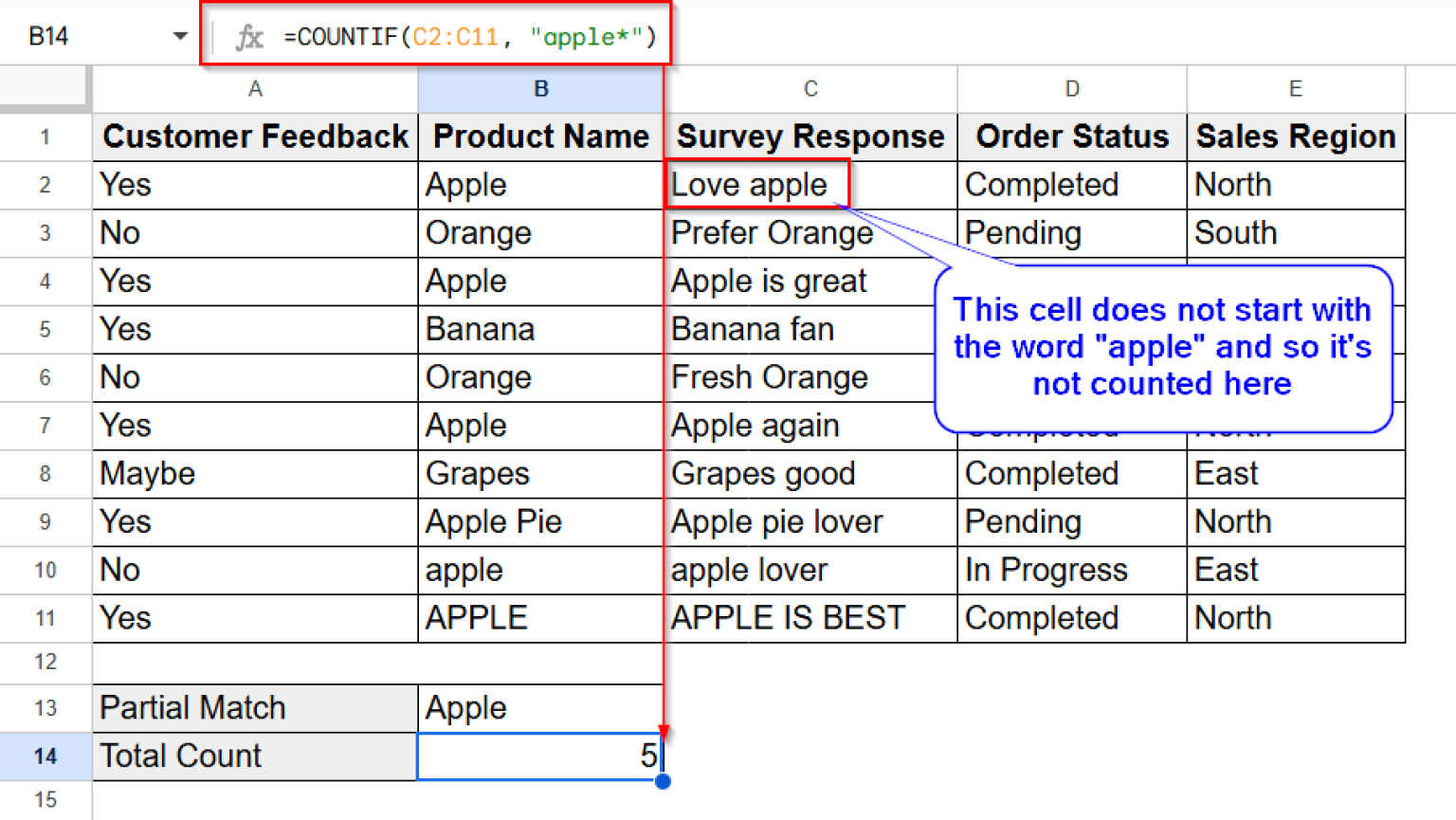Click the row 1 header

click(x=45, y=137)
